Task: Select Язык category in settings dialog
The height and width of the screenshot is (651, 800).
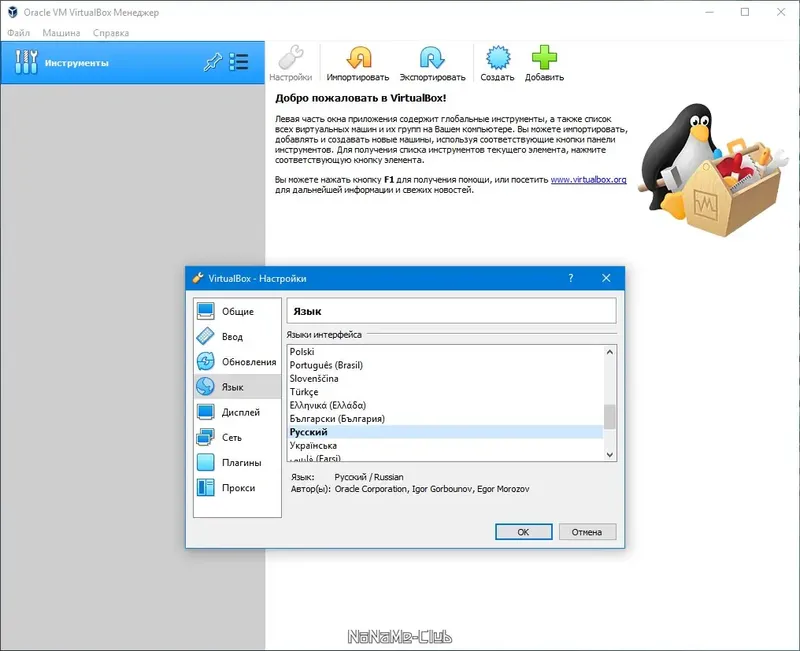Action: tap(237, 387)
